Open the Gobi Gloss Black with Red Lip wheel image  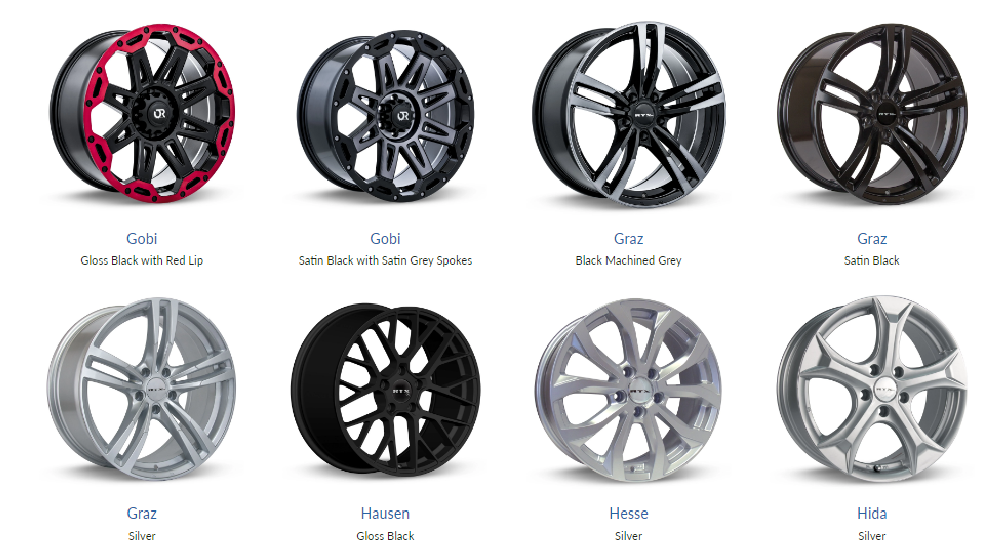pyautogui.click(x=142, y=113)
